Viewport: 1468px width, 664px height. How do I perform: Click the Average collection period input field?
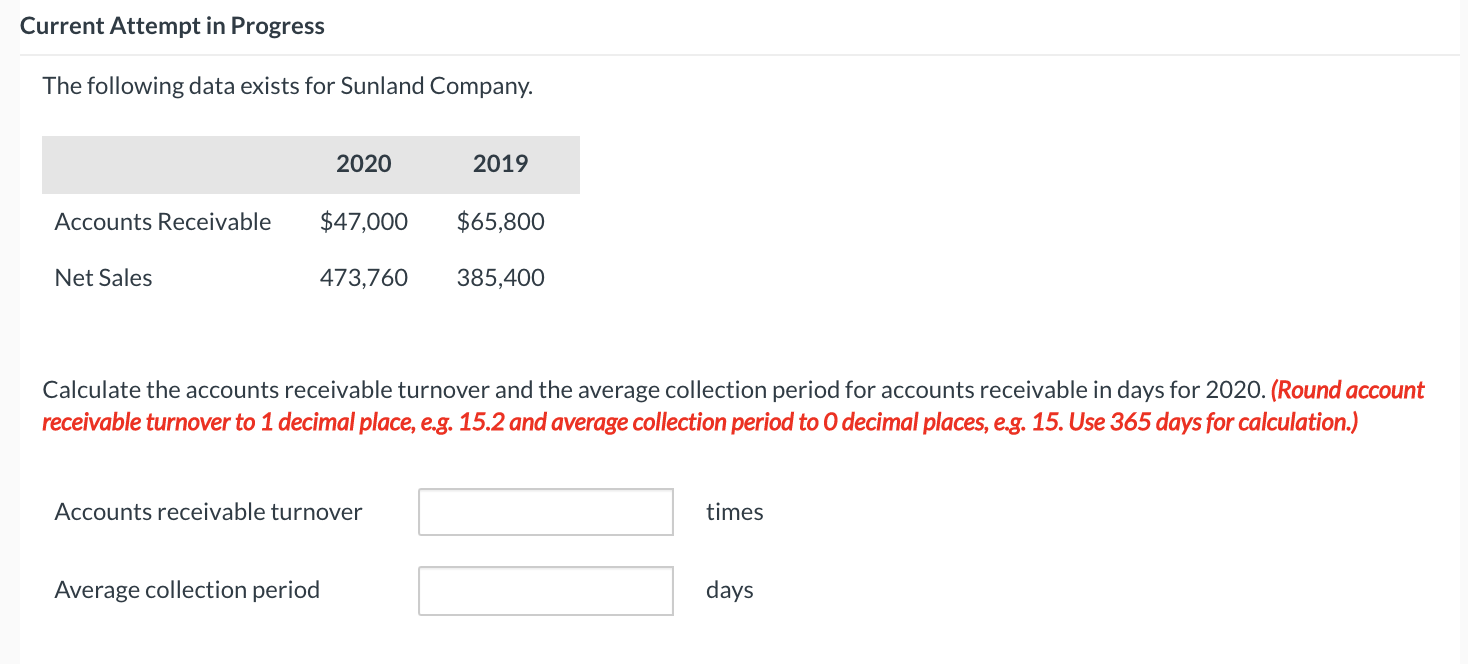pyautogui.click(x=545, y=590)
